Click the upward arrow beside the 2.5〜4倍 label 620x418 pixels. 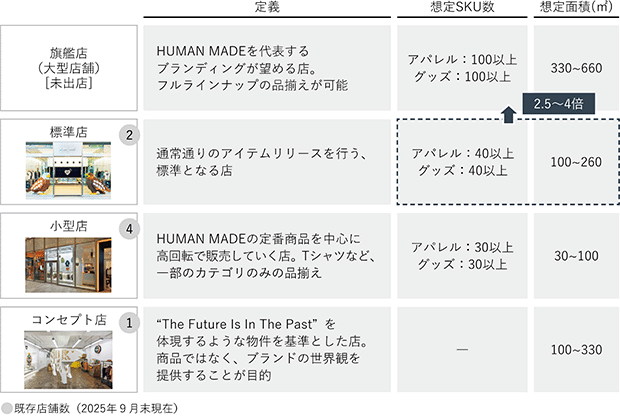click(x=507, y=113)
